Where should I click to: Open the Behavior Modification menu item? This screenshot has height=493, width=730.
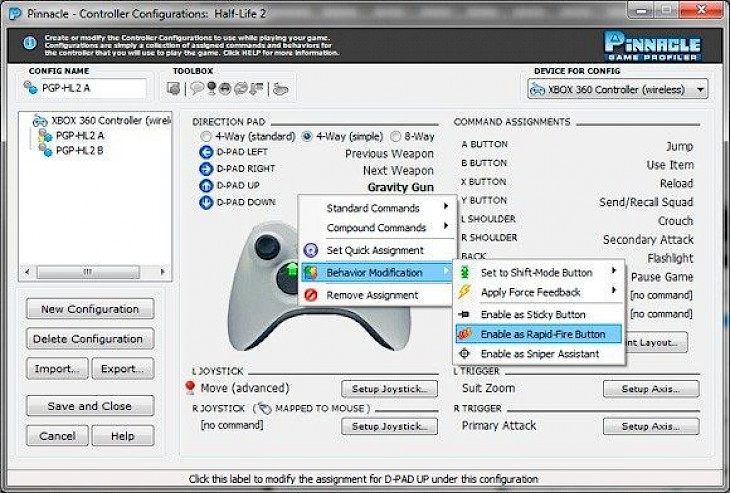[376, 273]
